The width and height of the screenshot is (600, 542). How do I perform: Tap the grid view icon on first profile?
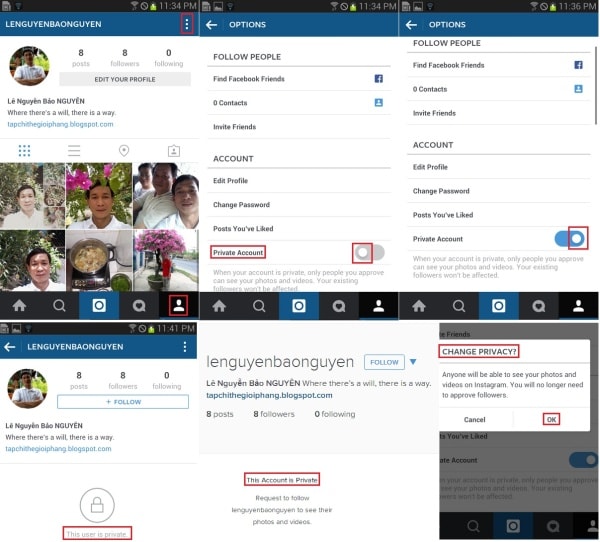(24, 151)
